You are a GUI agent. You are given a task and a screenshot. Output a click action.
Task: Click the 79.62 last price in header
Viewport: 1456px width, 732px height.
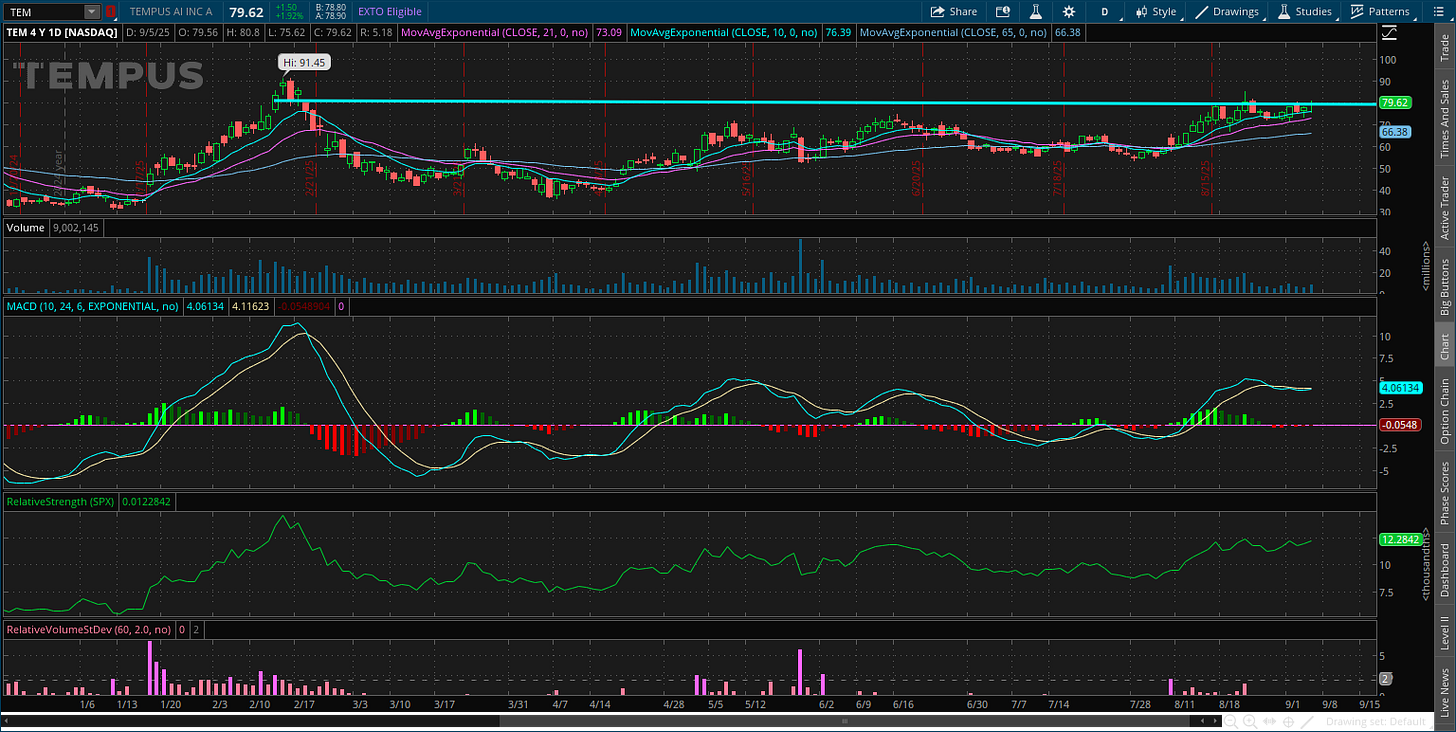246,12
